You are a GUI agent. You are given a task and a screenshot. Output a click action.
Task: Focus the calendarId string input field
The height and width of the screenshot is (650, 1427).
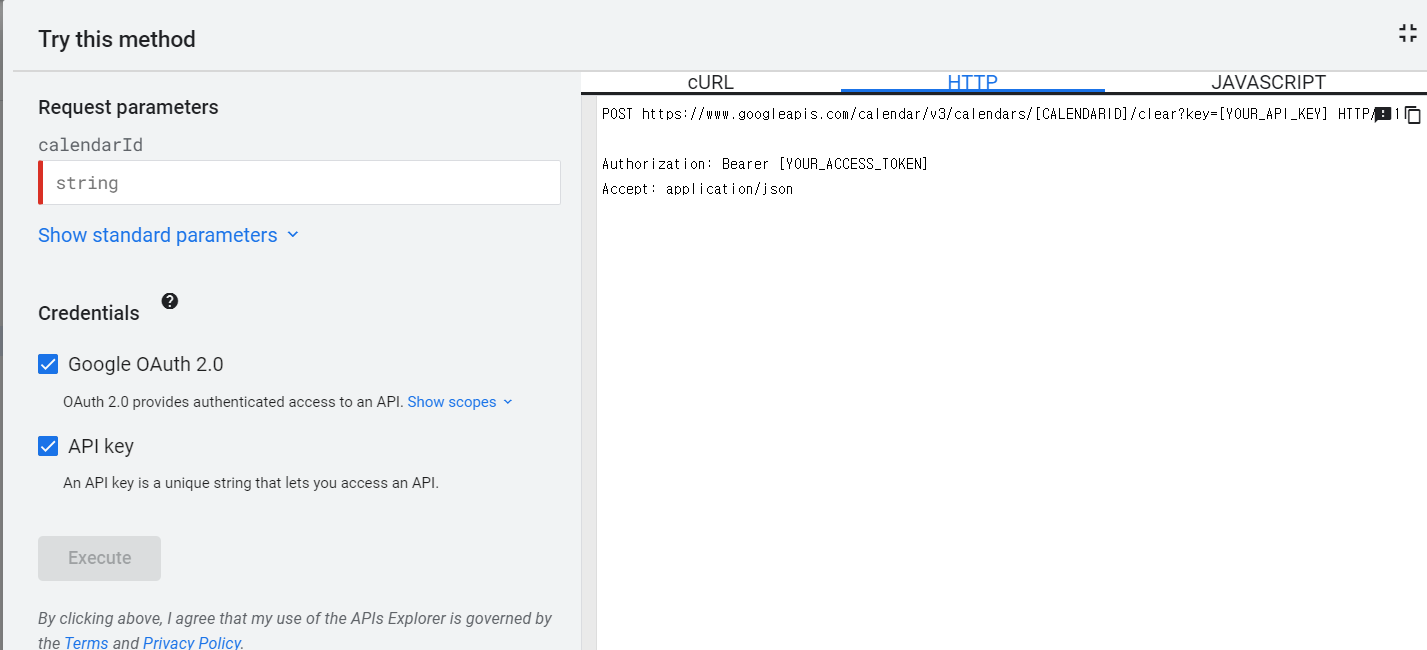[x=299, y=183]
